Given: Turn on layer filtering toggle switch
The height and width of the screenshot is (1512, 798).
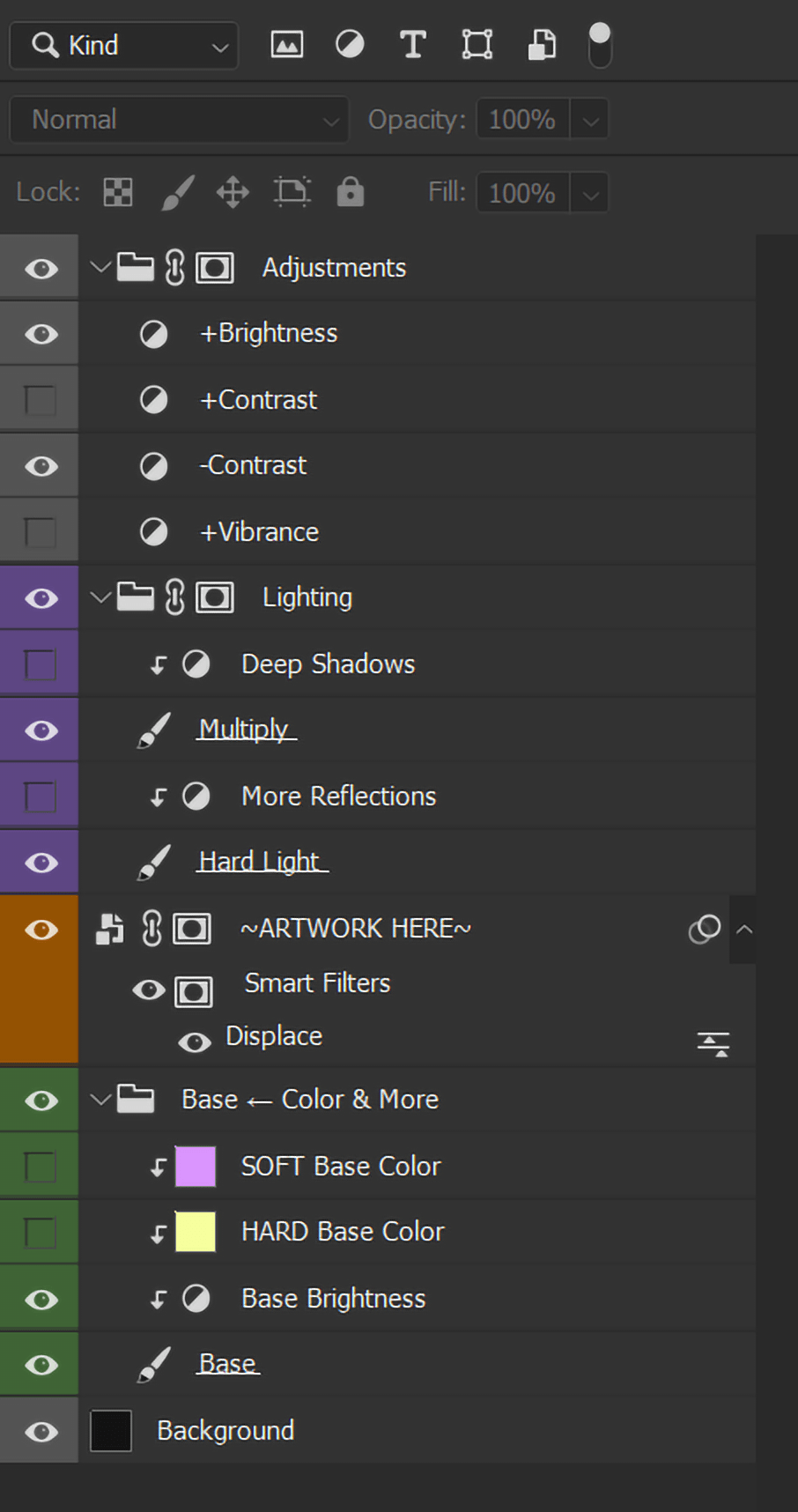Looking at the screenshot, I should [x=599, y=44].
